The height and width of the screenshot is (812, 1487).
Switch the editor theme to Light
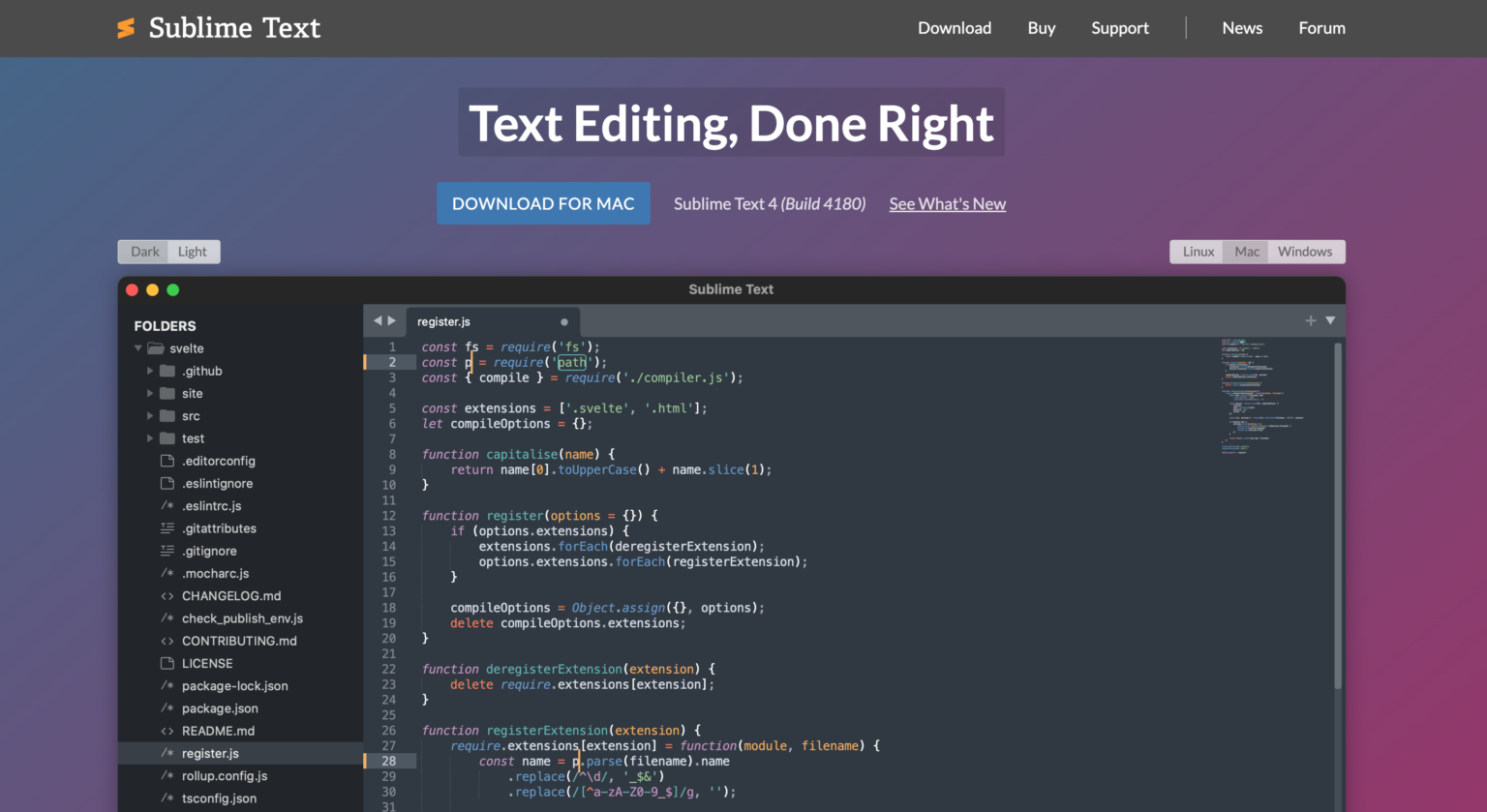[193, 251]
